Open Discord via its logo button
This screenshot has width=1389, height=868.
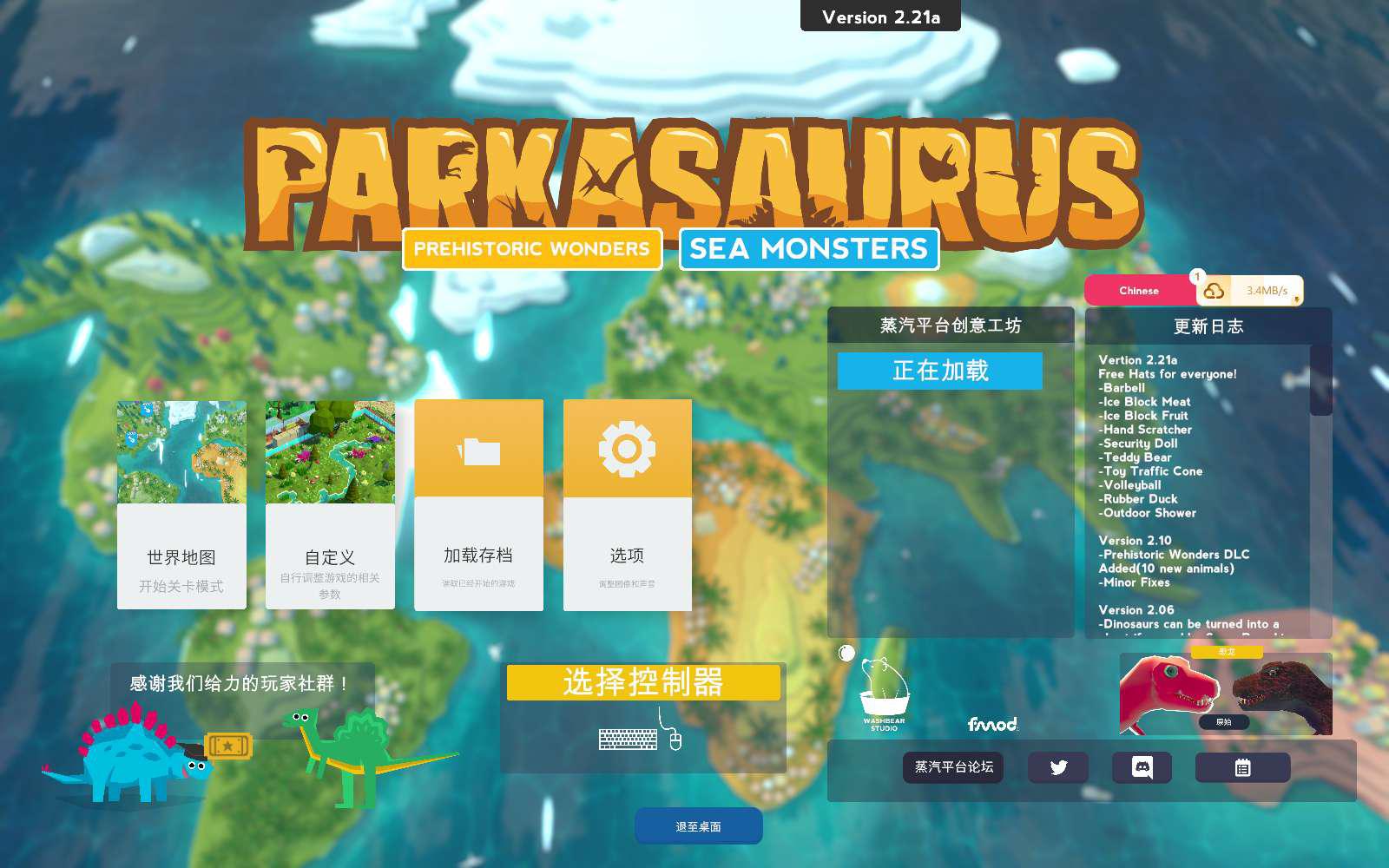tap(1142, 767)
